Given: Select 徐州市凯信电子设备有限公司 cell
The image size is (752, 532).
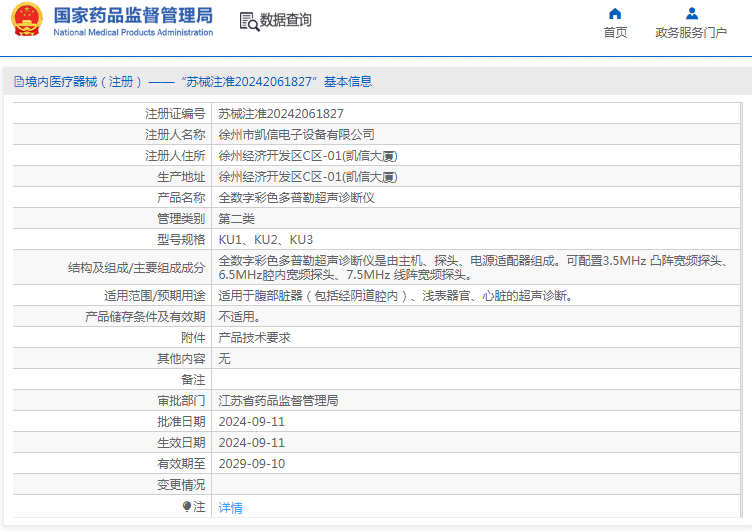Looking at the screenshot, I should point(296,135).
